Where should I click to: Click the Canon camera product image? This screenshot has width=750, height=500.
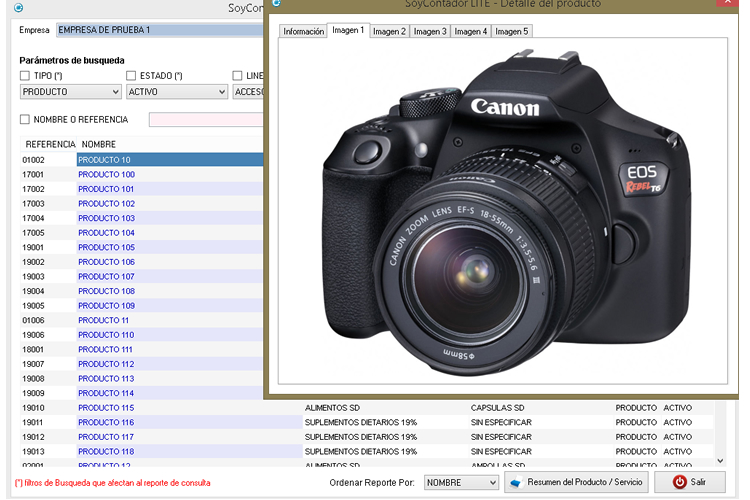coord(507,211)
